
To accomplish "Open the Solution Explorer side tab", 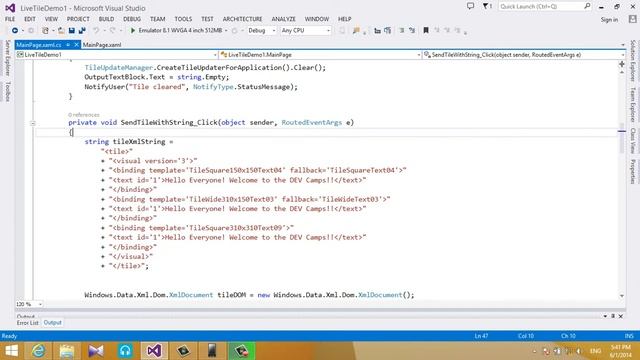I will pyautogui.click(x=633, y=60).
